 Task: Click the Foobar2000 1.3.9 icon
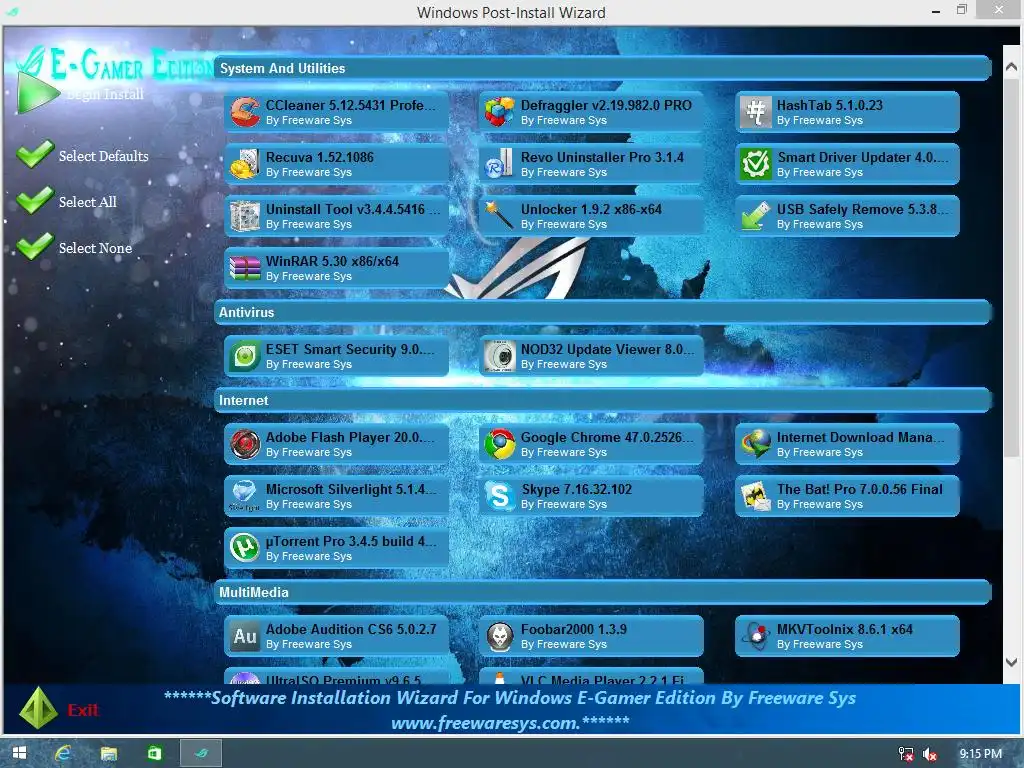coord(500,636)
